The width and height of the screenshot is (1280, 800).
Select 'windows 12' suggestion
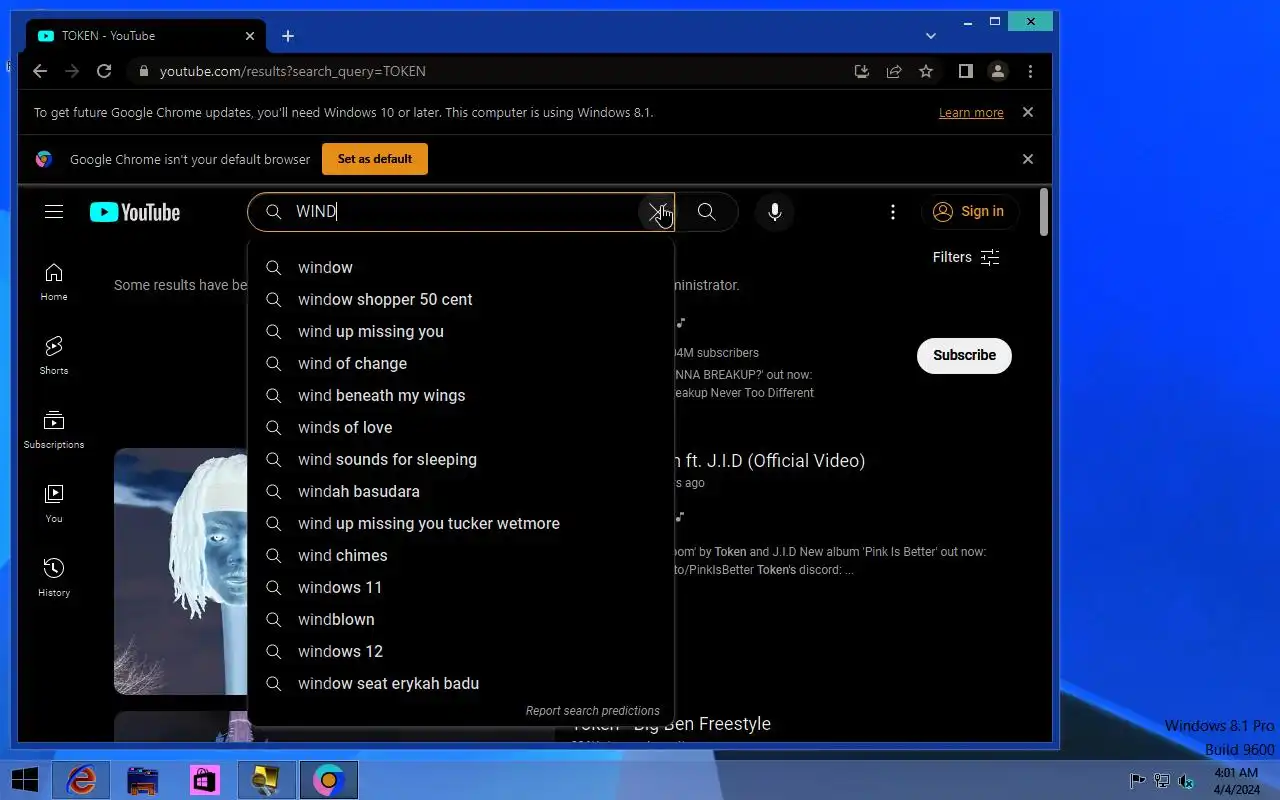pos(461,651)
